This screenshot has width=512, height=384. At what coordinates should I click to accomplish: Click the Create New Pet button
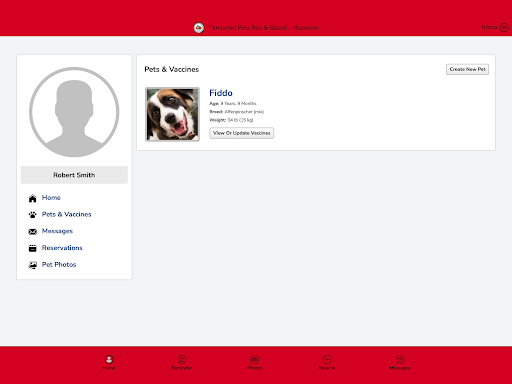[x=467, y=69]
